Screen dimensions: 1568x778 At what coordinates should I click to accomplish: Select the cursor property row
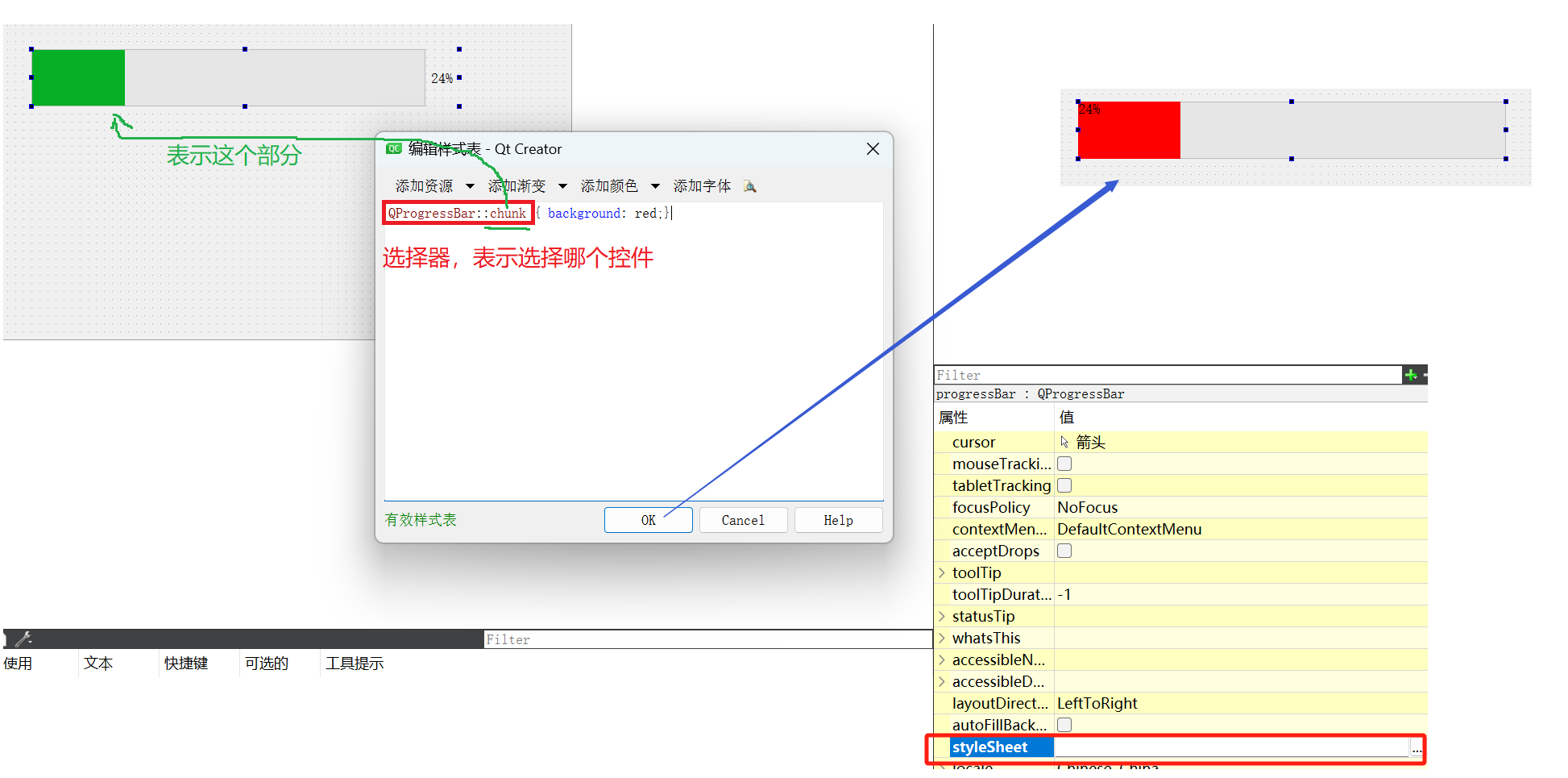[x=1180, y=442]
